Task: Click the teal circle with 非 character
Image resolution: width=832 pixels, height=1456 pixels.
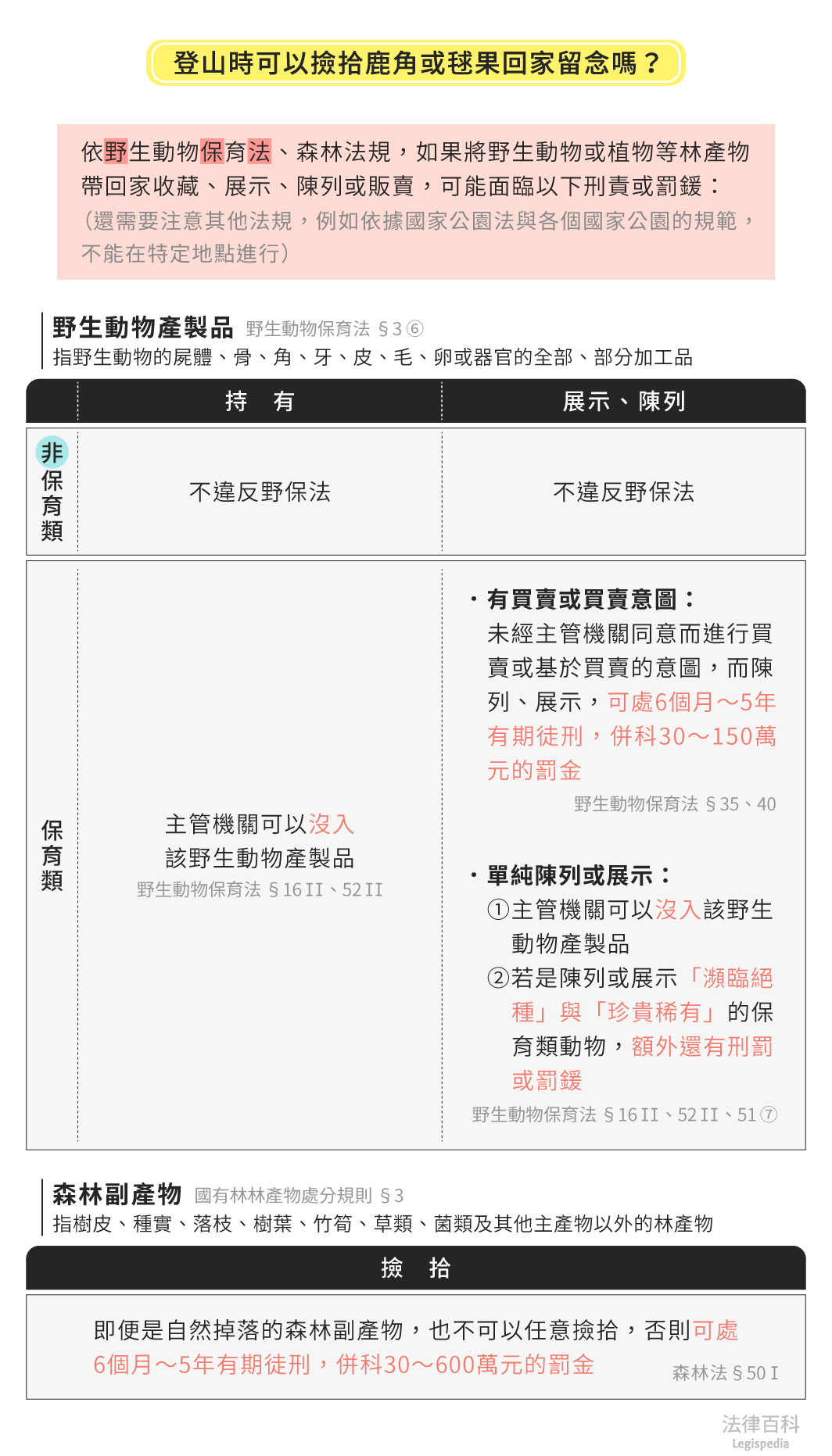Action: coord(52,452)
